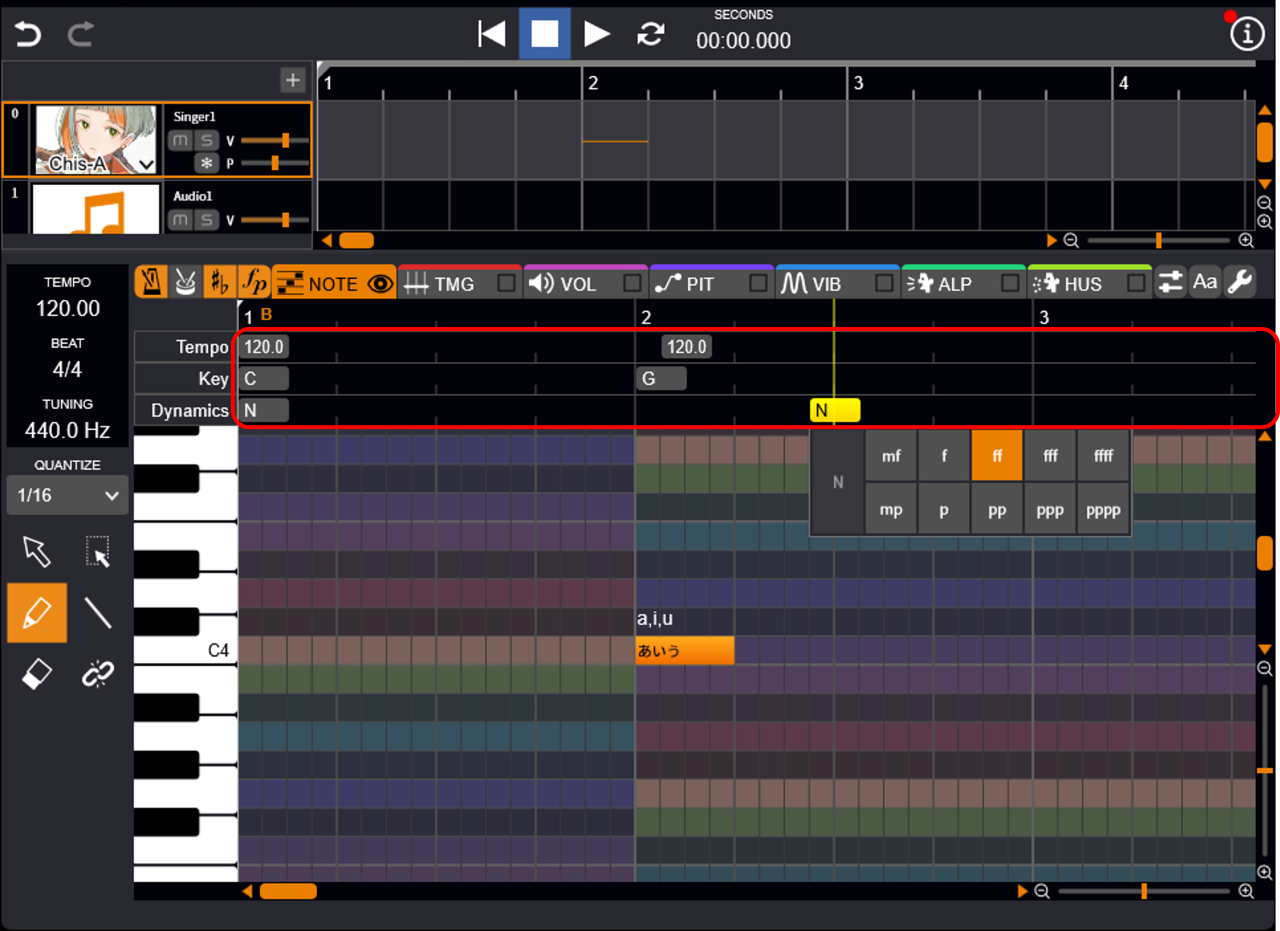1280x931 pixels.
Task: Click the add track plus button
Action: tap(292, 80)
